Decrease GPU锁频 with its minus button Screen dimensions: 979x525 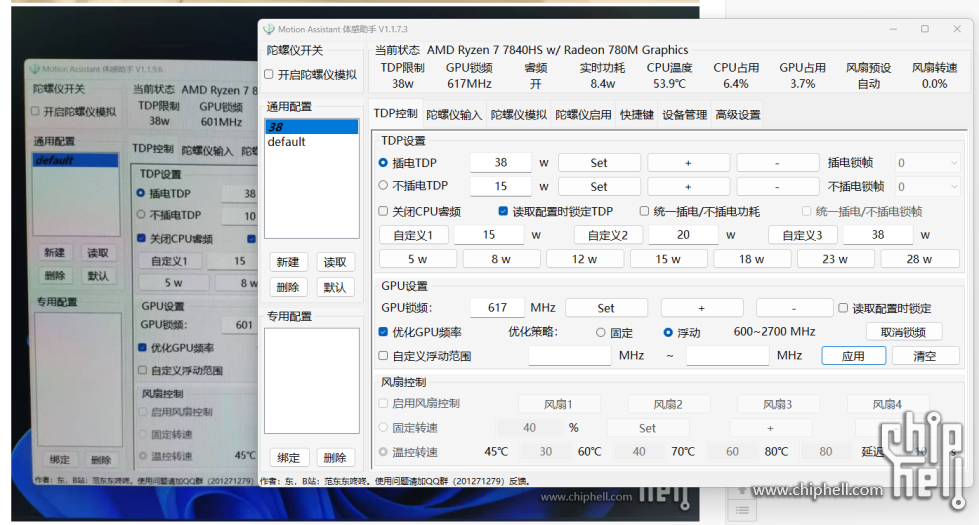[x=794, y=308]
